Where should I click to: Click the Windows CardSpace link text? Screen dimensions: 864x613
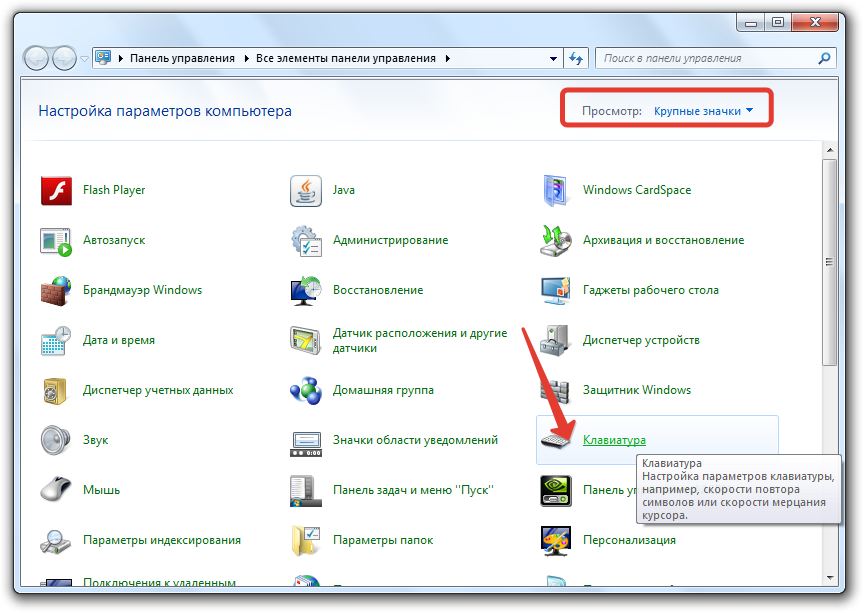point(637,190)
